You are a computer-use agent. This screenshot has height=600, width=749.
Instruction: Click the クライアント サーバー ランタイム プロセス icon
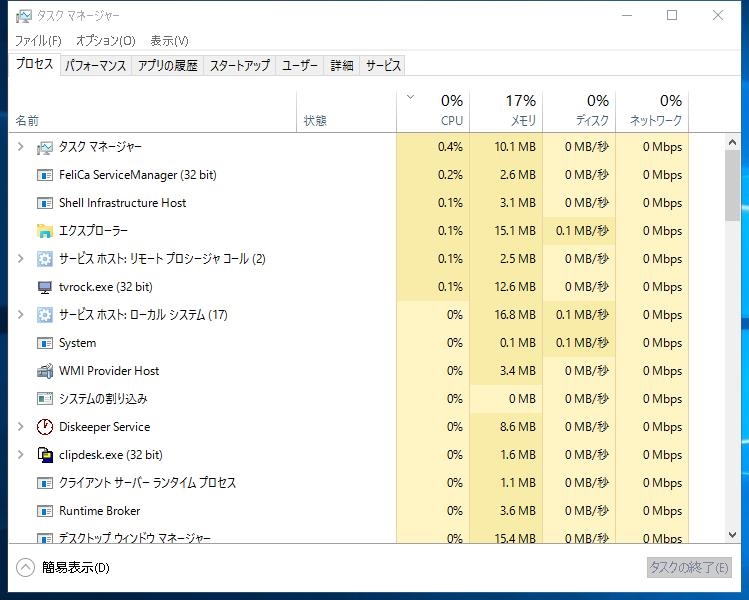point(44,483)
